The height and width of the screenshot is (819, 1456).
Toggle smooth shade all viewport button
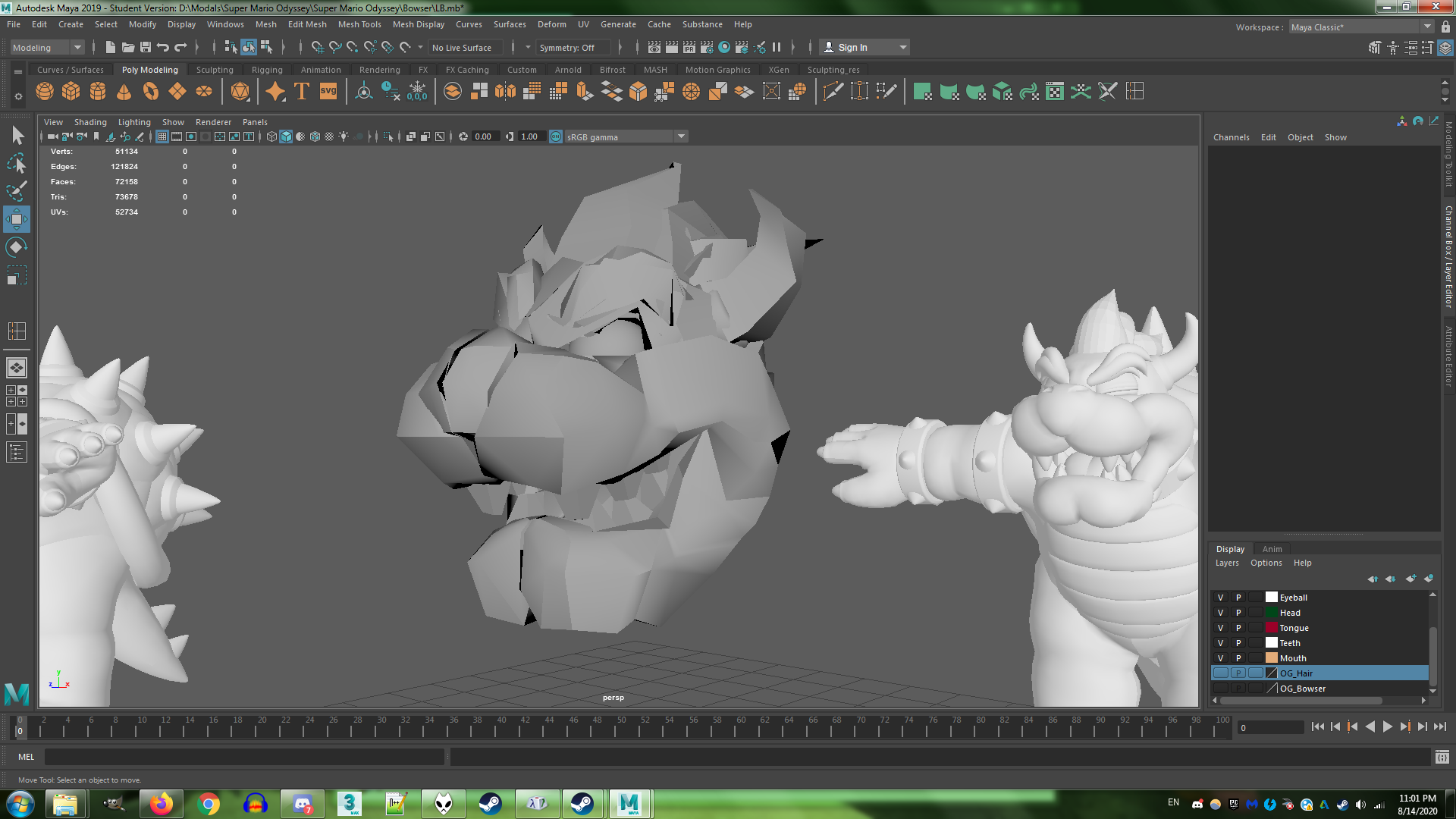click(x=286, y=136)
